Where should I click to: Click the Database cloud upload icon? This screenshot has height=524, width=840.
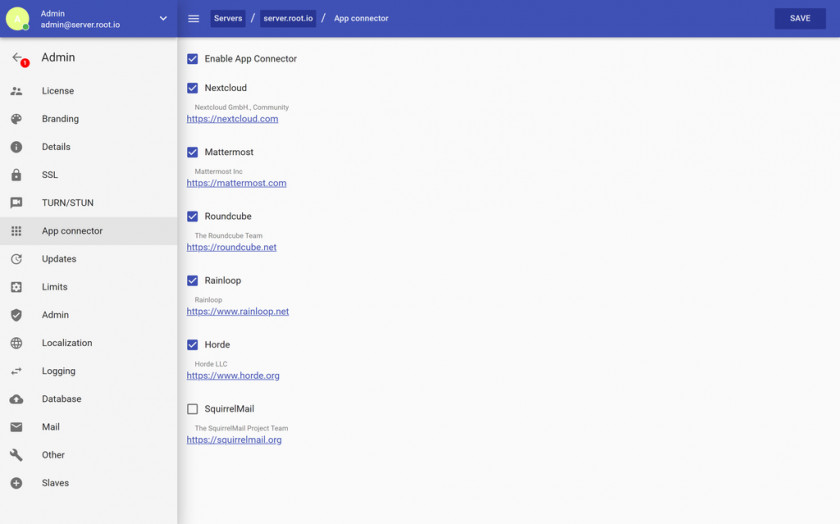(17, 399)
